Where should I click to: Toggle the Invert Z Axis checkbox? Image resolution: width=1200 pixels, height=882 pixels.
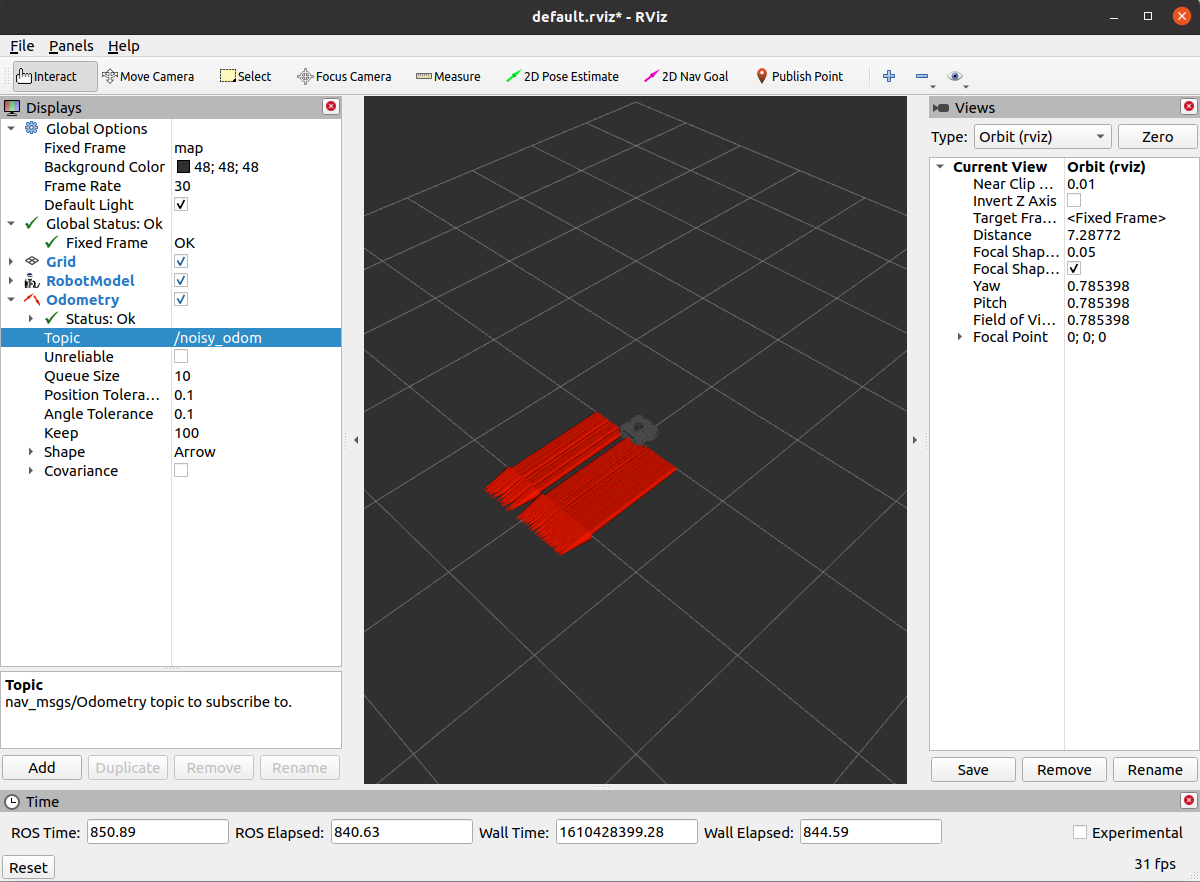(x=1074, y=200)
